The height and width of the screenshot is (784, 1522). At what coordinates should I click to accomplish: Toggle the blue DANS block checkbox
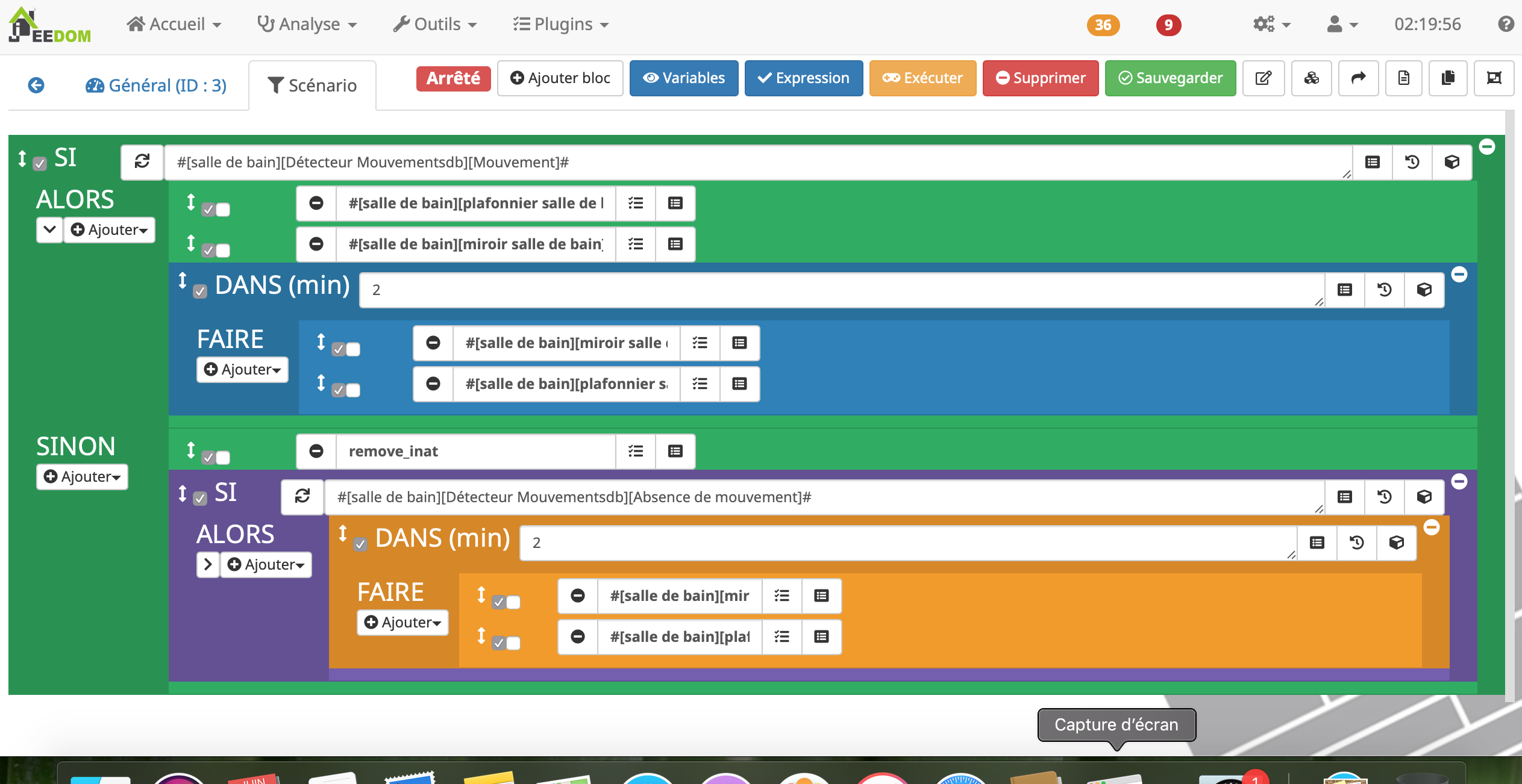tap(200, 291)
